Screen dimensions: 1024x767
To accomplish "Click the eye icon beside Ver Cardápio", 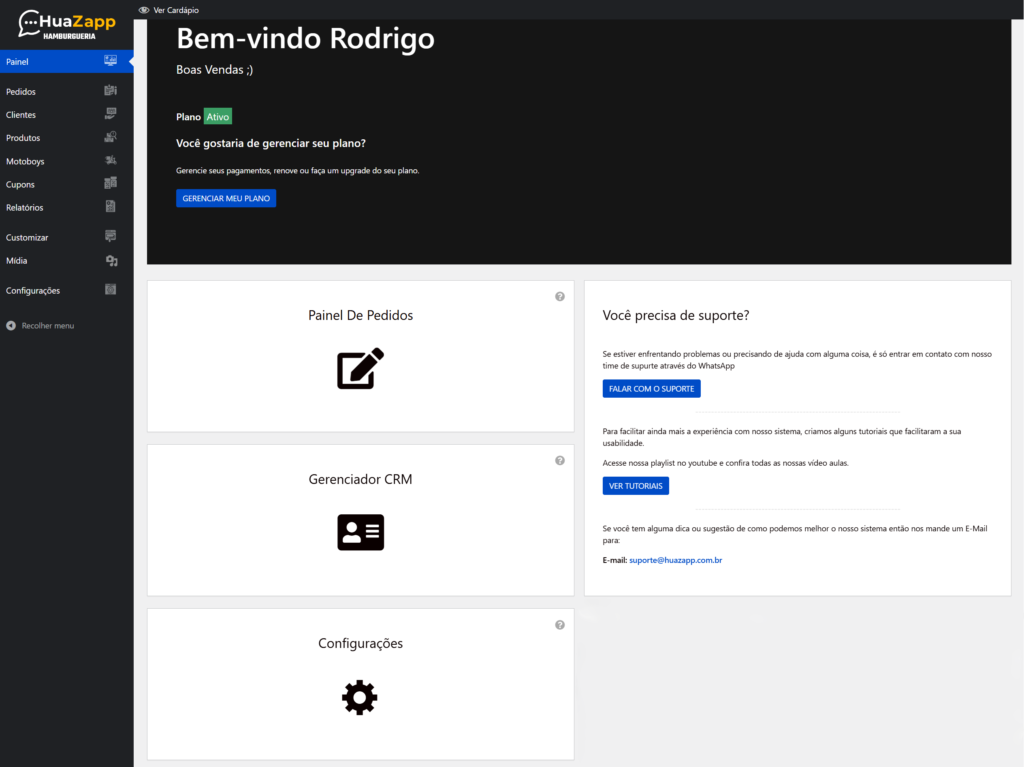I will 144,10.
